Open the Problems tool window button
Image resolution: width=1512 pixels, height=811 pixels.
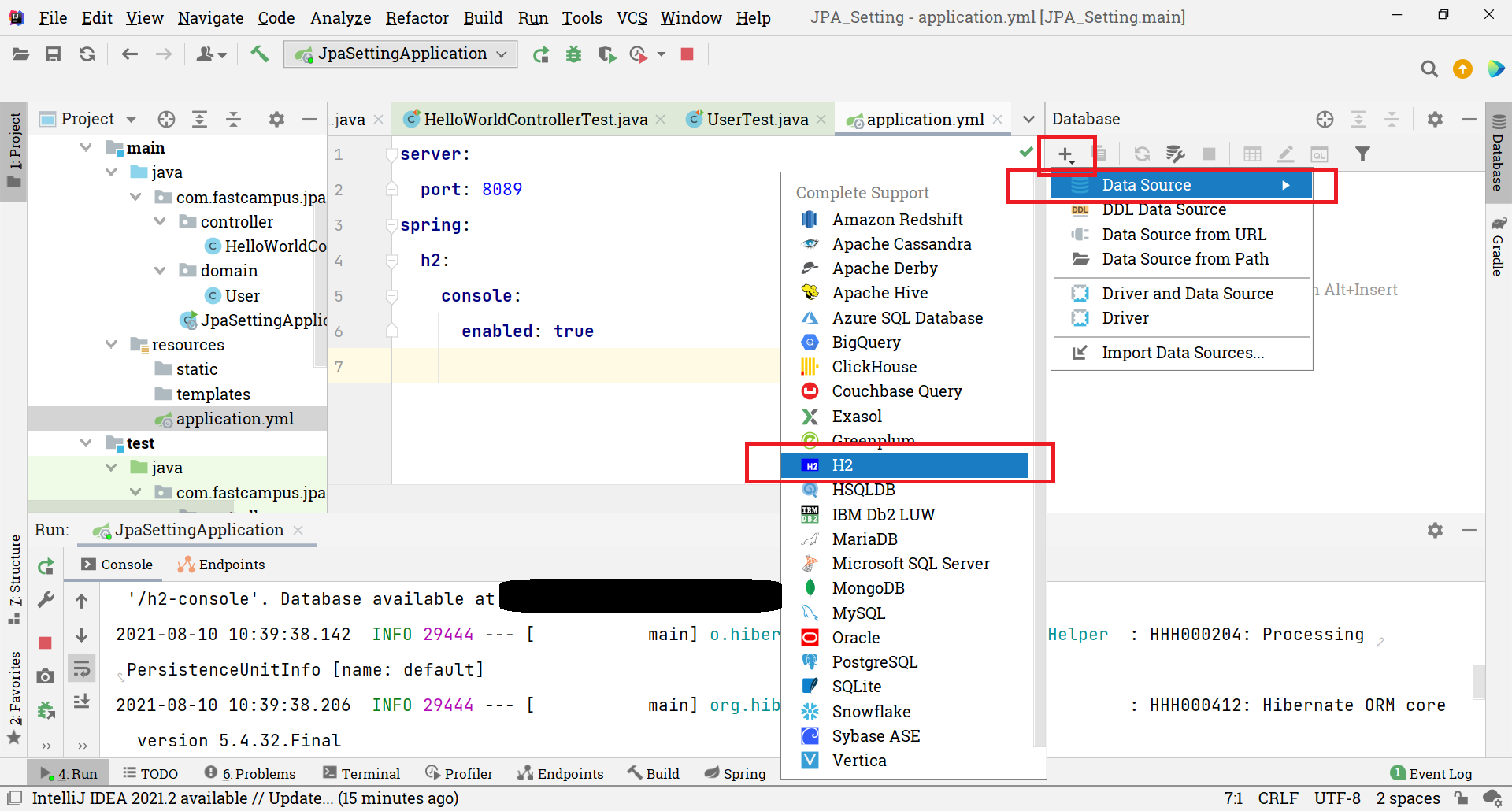tap(250, 773)
